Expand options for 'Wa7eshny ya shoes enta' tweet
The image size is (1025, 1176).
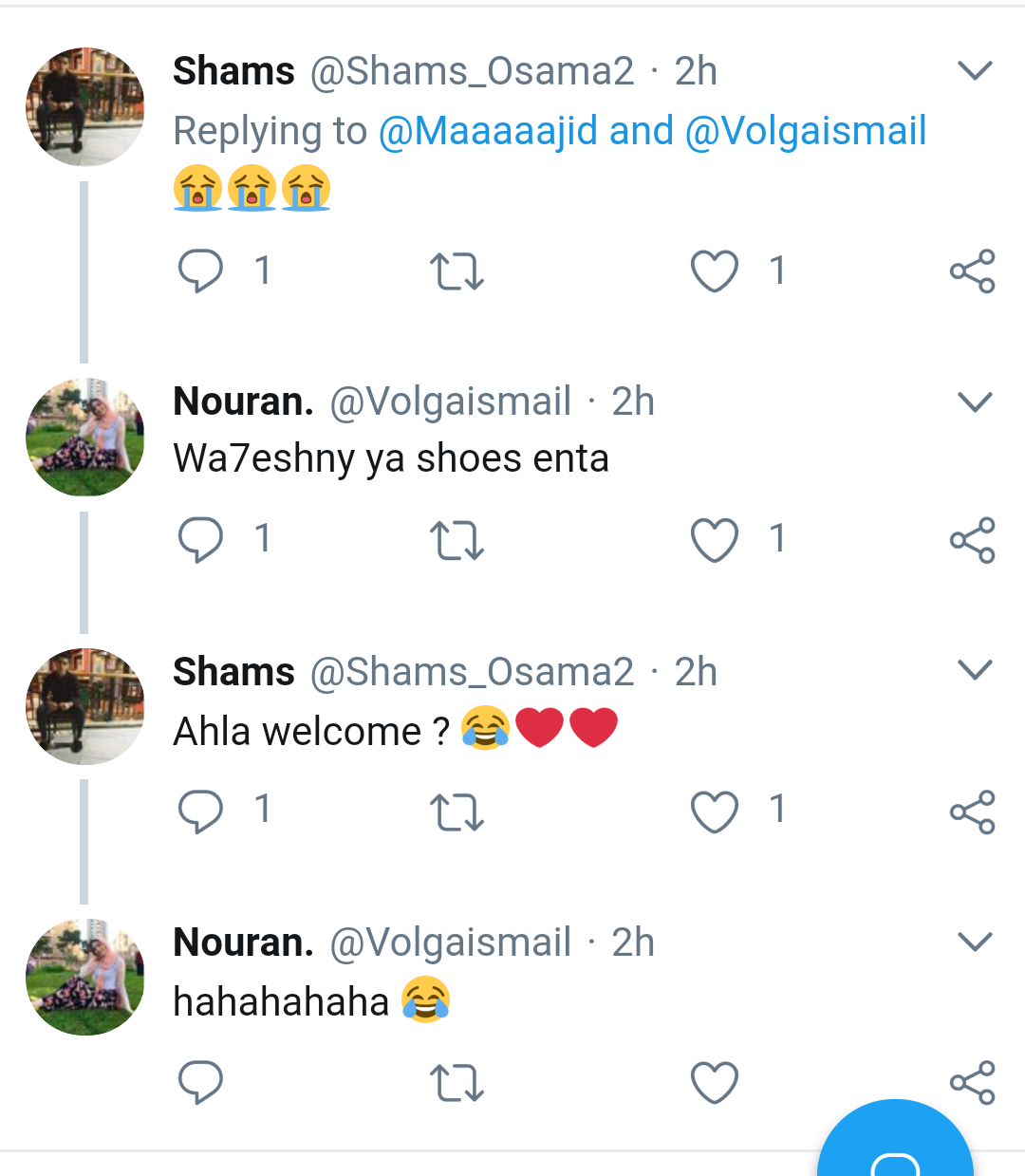tap(975, 402)
